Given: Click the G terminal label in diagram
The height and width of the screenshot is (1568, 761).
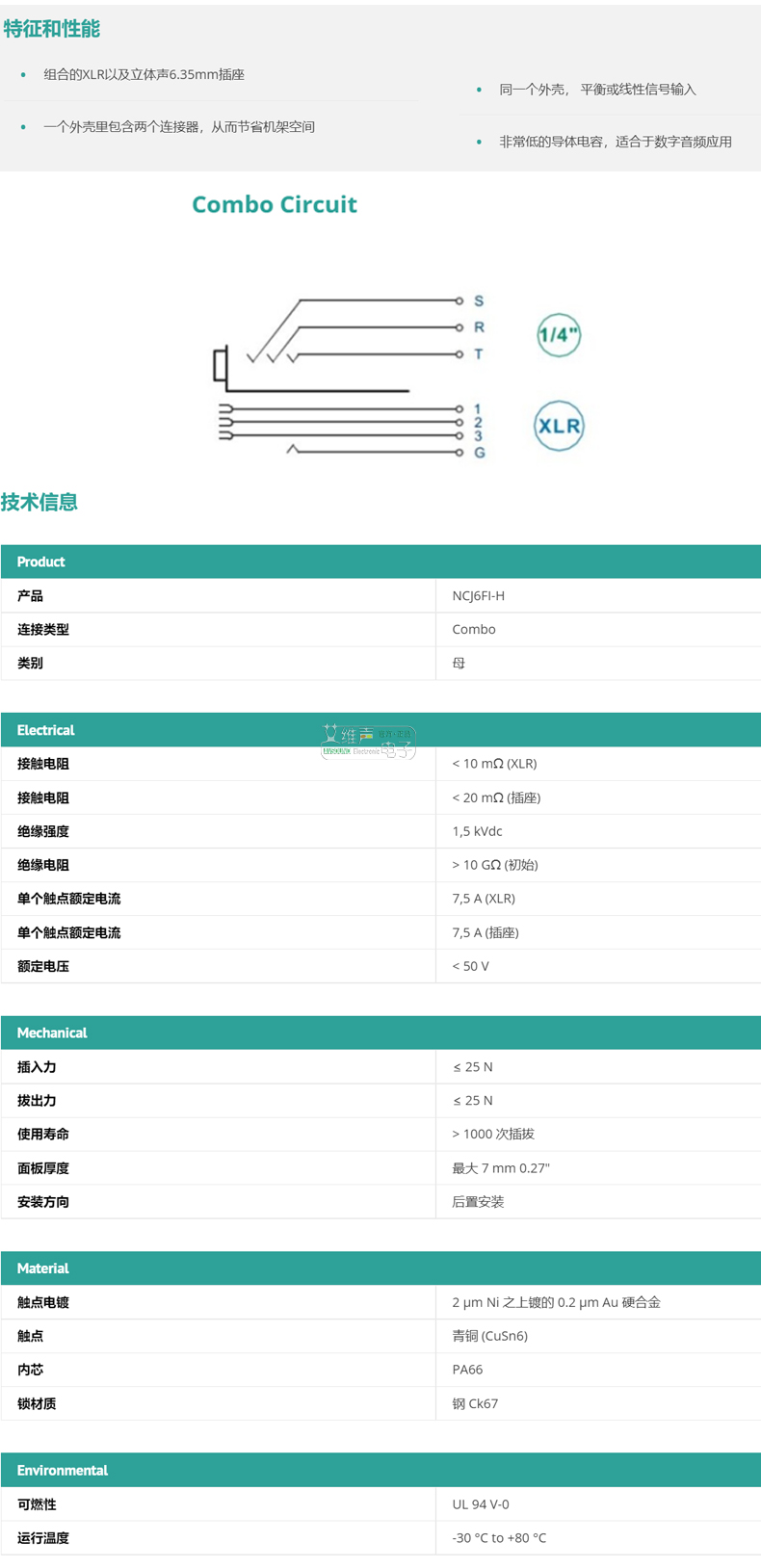Looking at the screenshot, I should pyautogui.click(x=479, y=453).
